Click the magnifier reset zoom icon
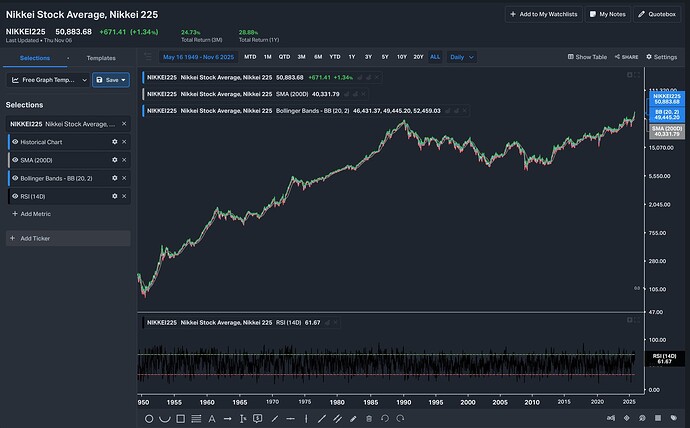 click(642, 418)
